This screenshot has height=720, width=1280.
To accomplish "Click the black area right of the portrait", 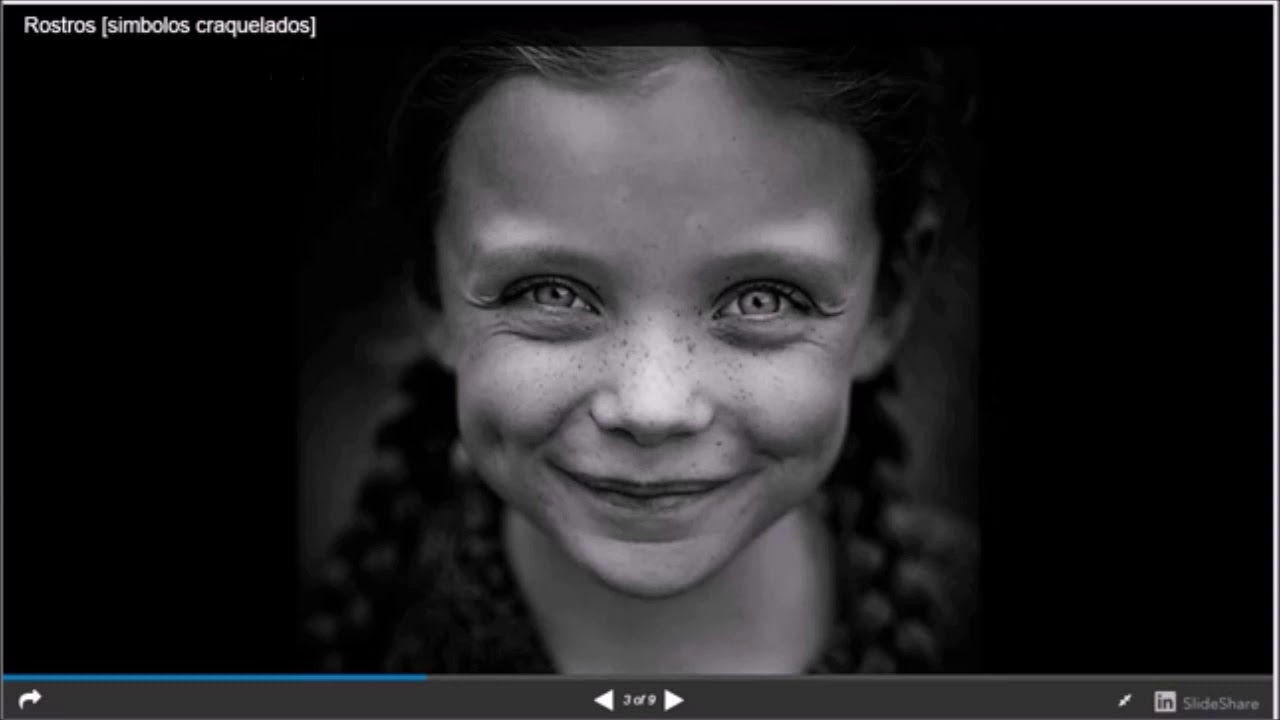I will [1130, 350].
